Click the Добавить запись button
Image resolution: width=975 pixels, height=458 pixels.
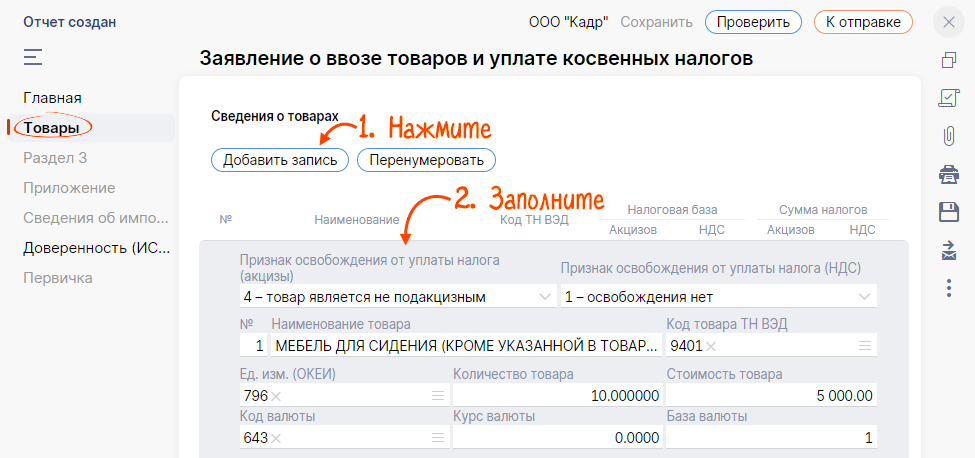click(280, 160)
